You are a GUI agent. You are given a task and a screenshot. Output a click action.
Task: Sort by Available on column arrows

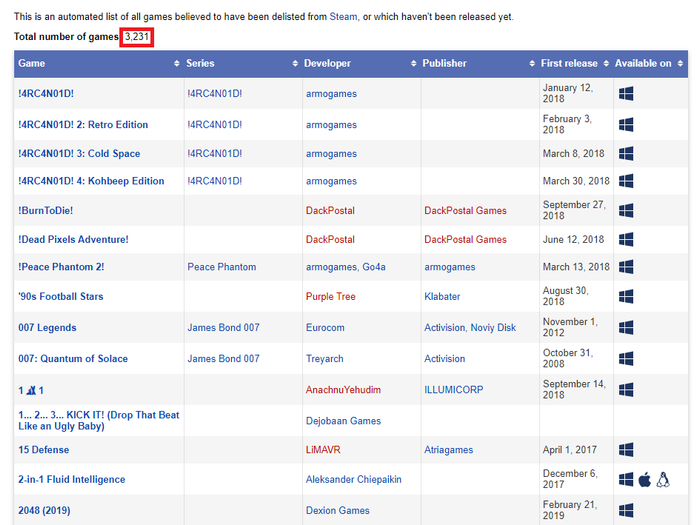[680, 63]
